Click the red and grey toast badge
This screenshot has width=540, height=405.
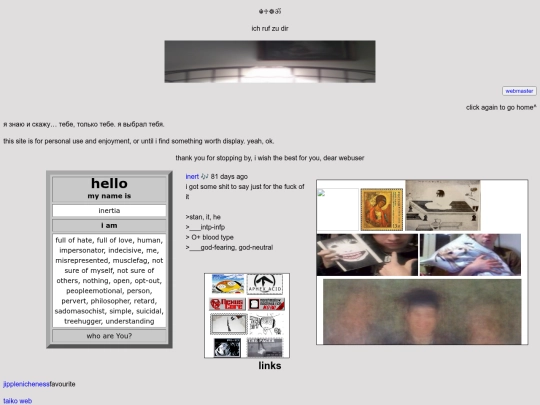266,304
